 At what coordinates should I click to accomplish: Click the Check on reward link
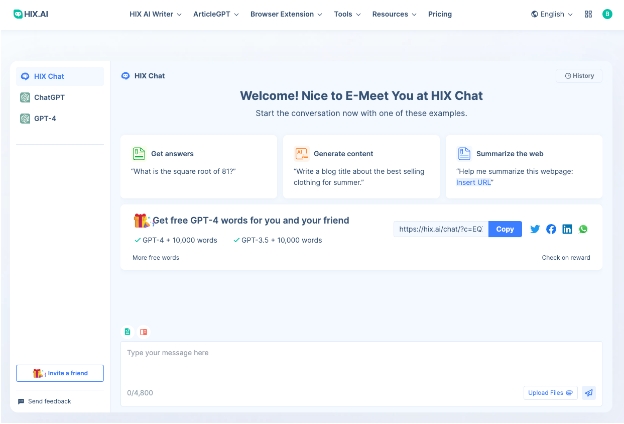[566, 258]
